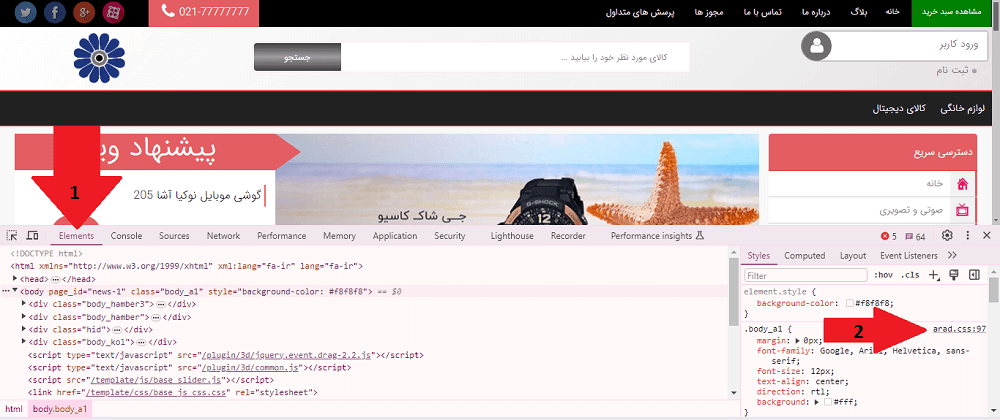The width and height of the screenshot is (1000, 420).
Task: Switch to the Elements tab
Action: pos(77,236)
